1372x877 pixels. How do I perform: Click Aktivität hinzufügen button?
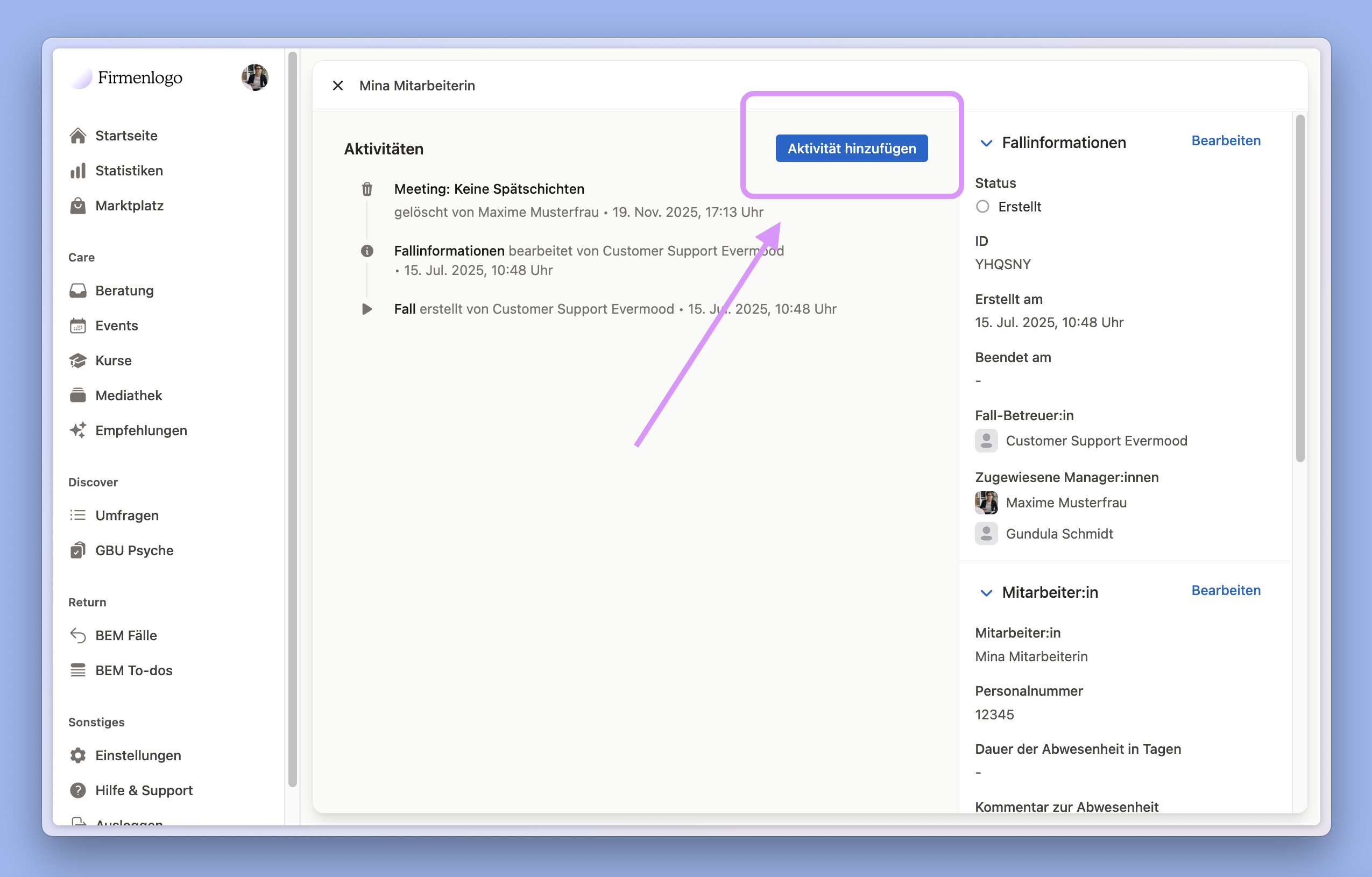(x=851, y=148)
